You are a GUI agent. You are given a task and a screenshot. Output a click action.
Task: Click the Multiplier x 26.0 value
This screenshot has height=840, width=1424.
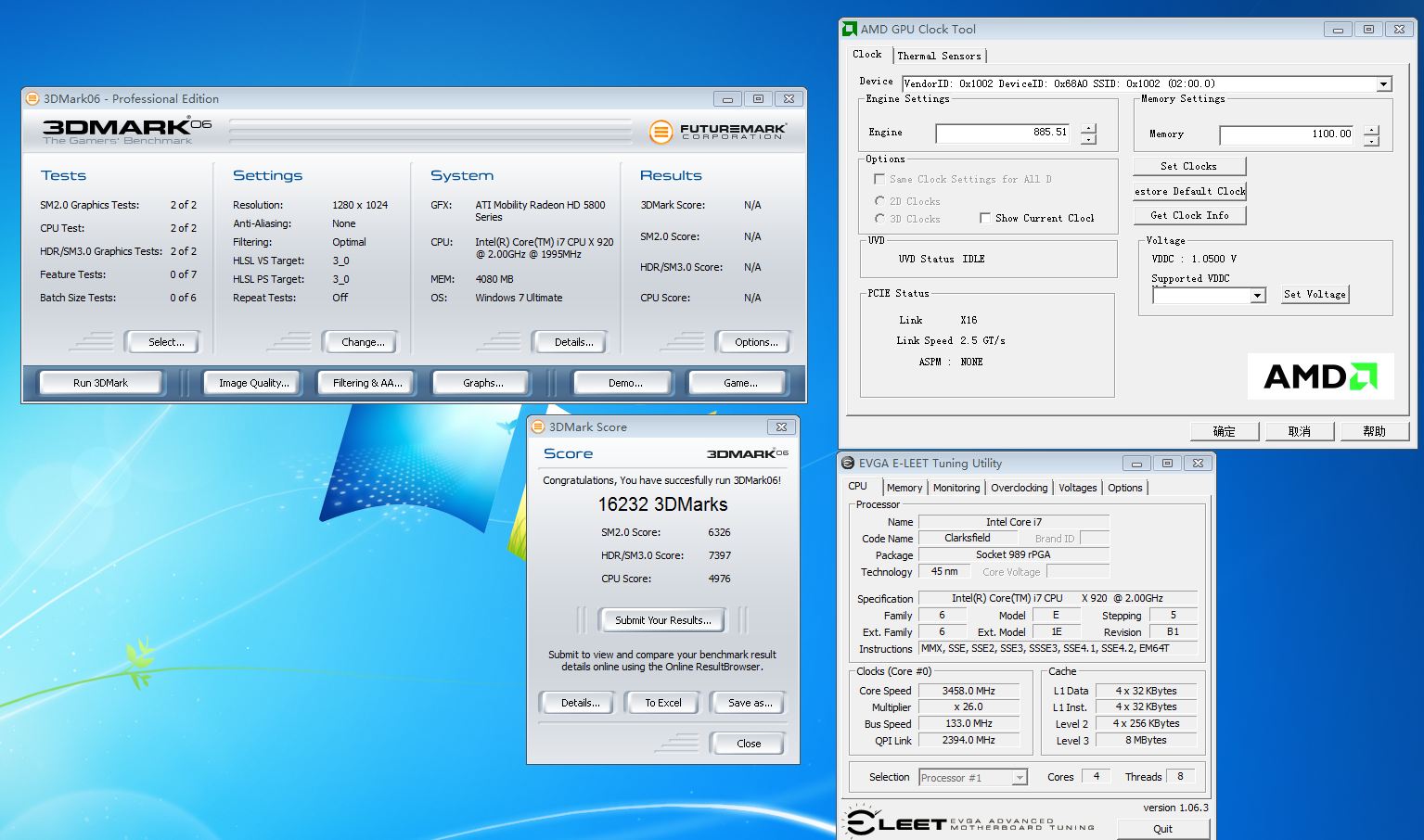[x=969, y=707]
